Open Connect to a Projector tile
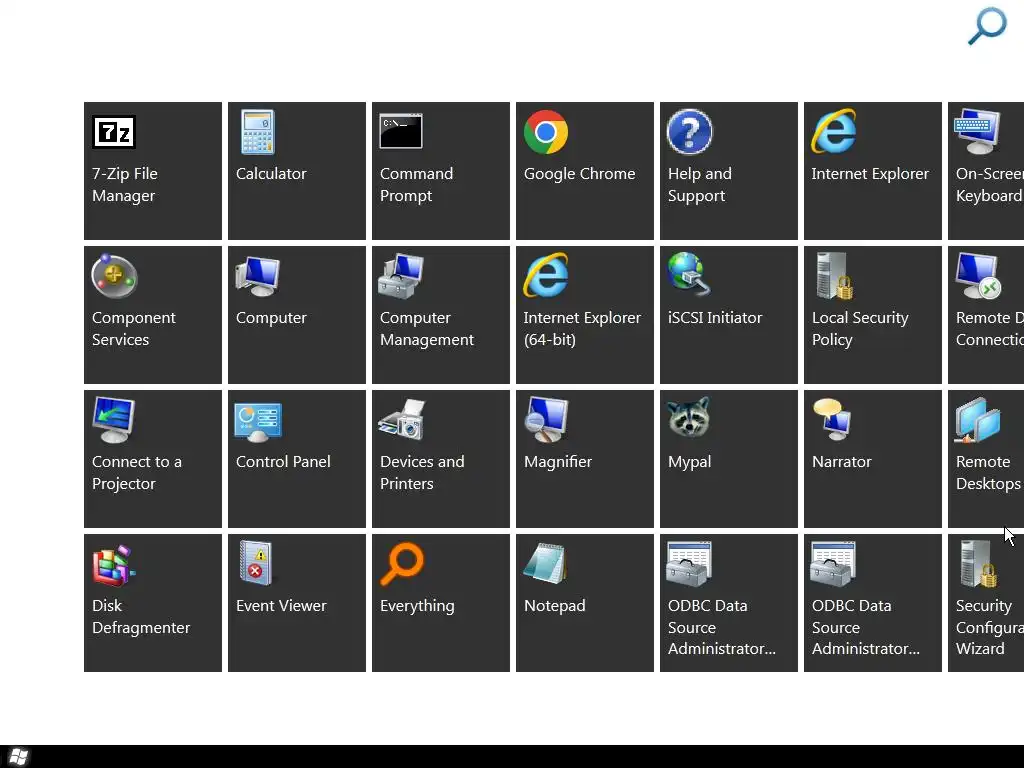1024x768 pixels. coord(153,458)
